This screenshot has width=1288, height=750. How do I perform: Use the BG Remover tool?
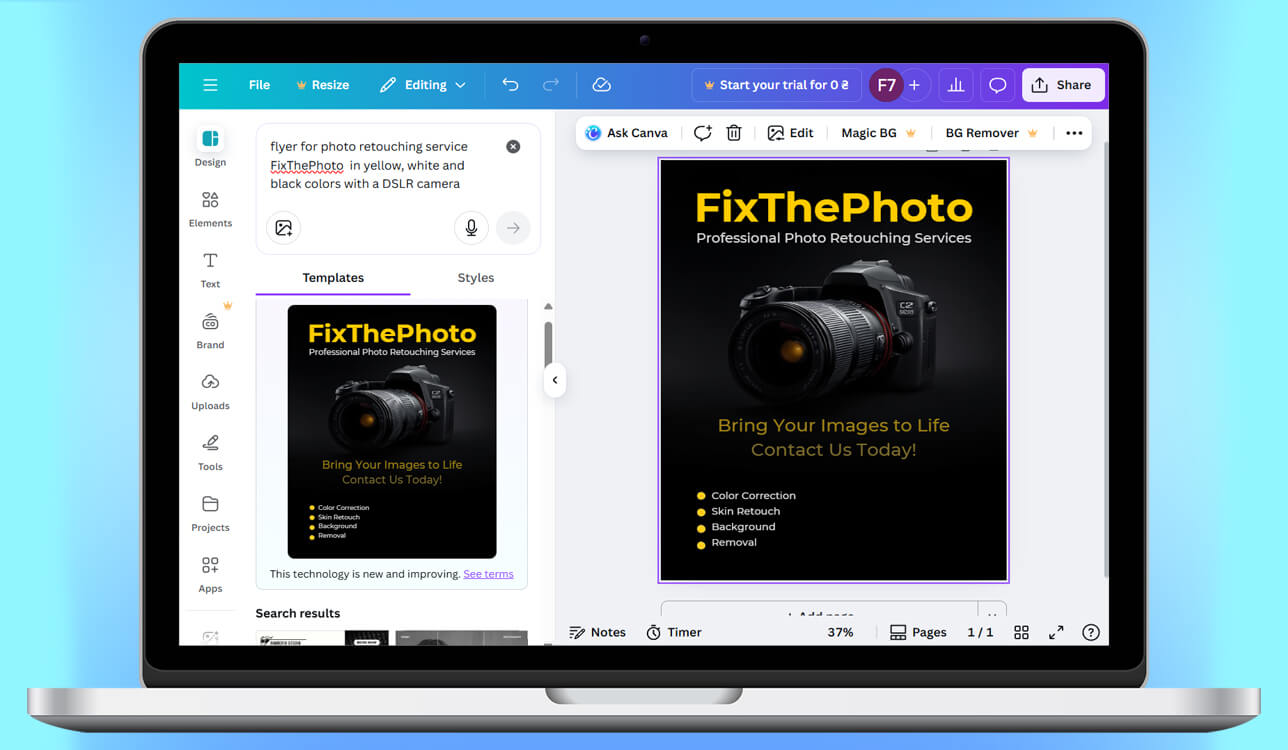(992, 133)
